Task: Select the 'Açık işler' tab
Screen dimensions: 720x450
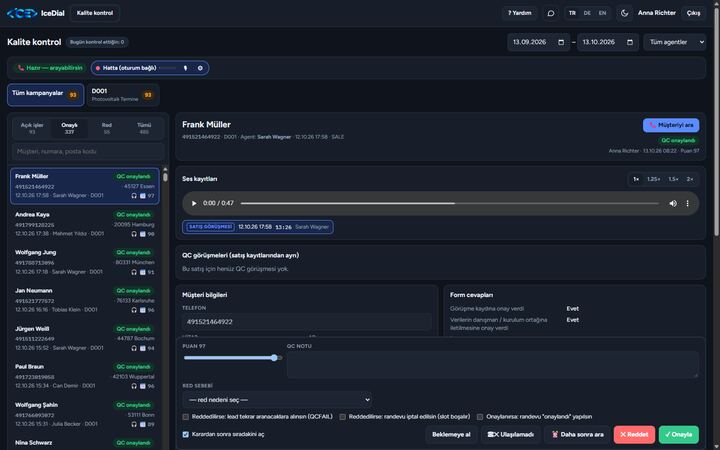Action: pos(32,129)
